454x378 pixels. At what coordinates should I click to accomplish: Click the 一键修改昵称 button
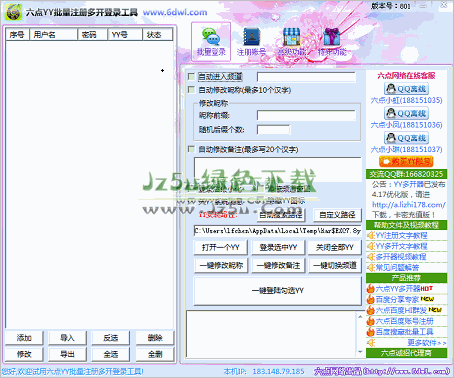pos(220,265)
